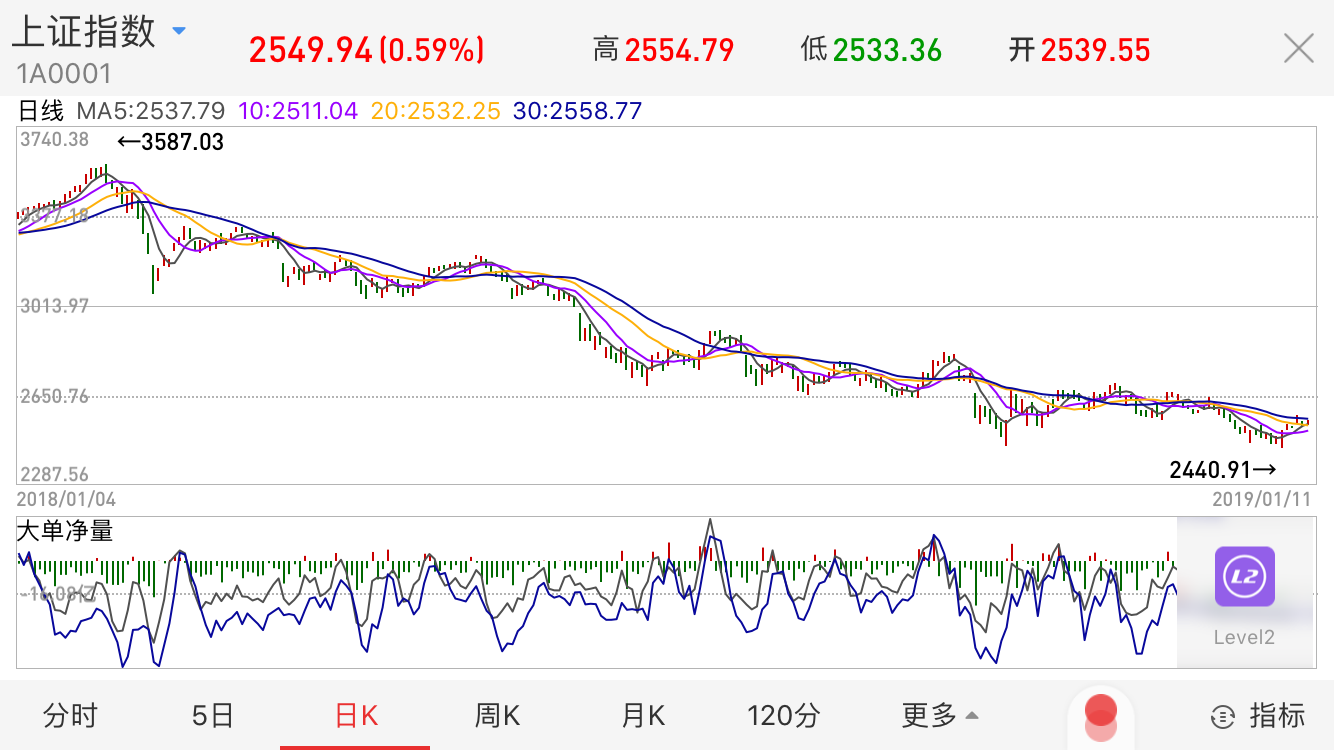The width and height of the screenshot is (1334, 750).
Task: Click the 日线 label above chart
Action: (41, 111)
